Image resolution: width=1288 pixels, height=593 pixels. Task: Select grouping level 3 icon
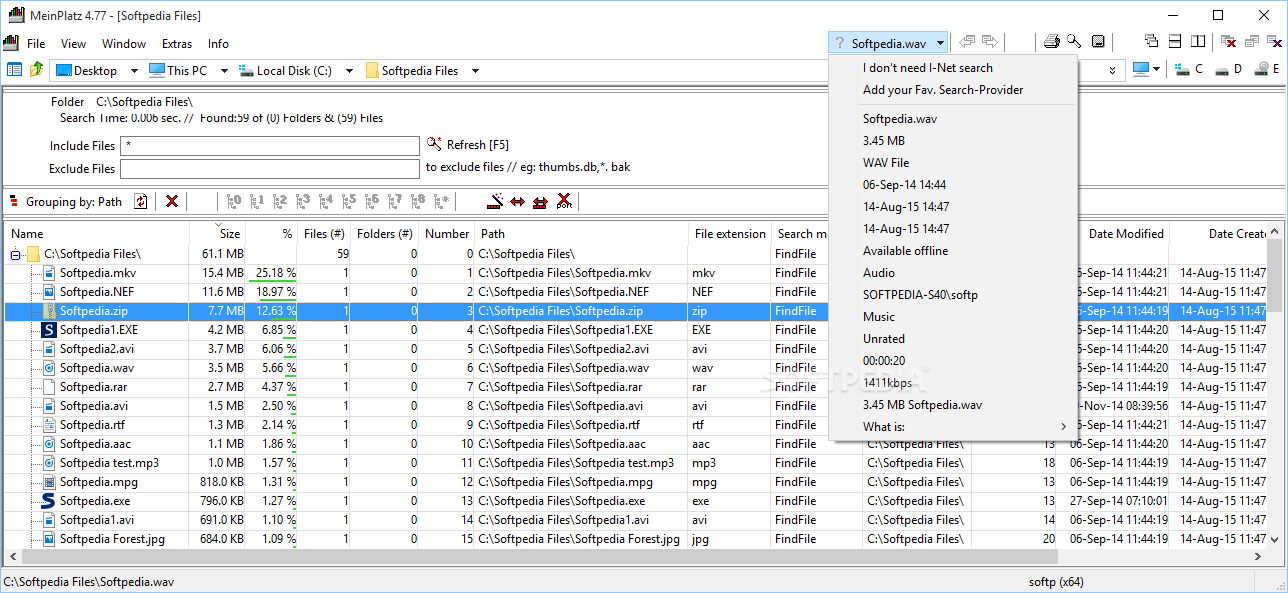click(303, 201)
